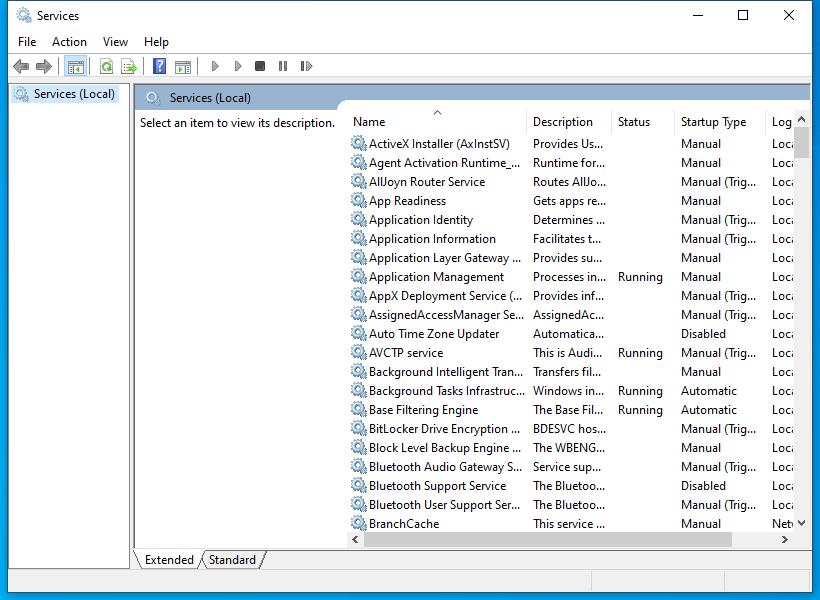Screen dimensions: 820x600
Task: Click the Services (Local) header gear icon
Action: [x=153, y=98]
